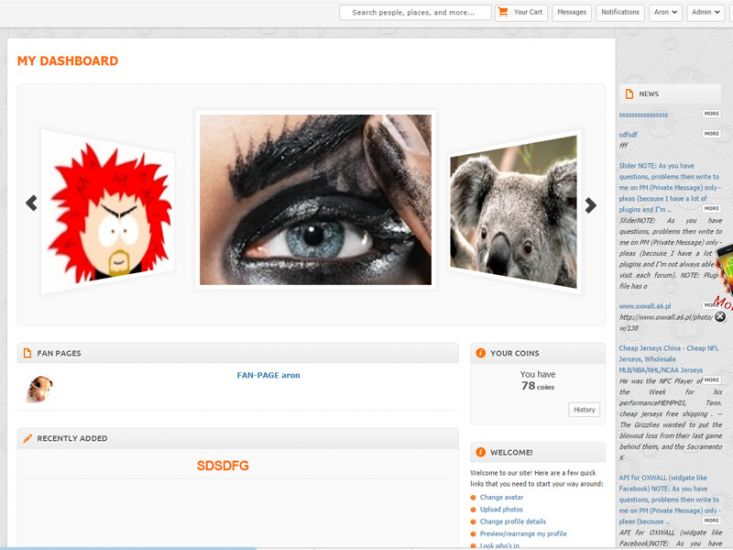
Task: Click the News panel document icon
Action: [x=628, y=94]
